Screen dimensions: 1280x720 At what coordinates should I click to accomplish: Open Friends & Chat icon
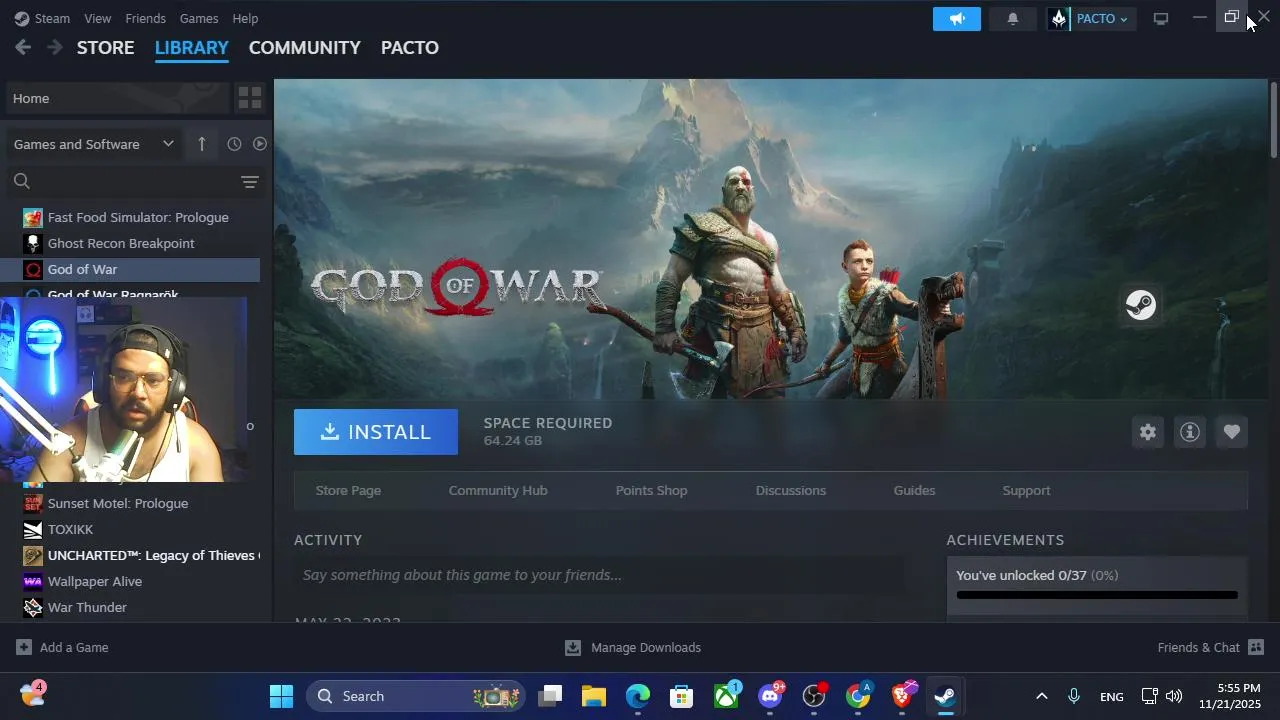coord(1257,647)
